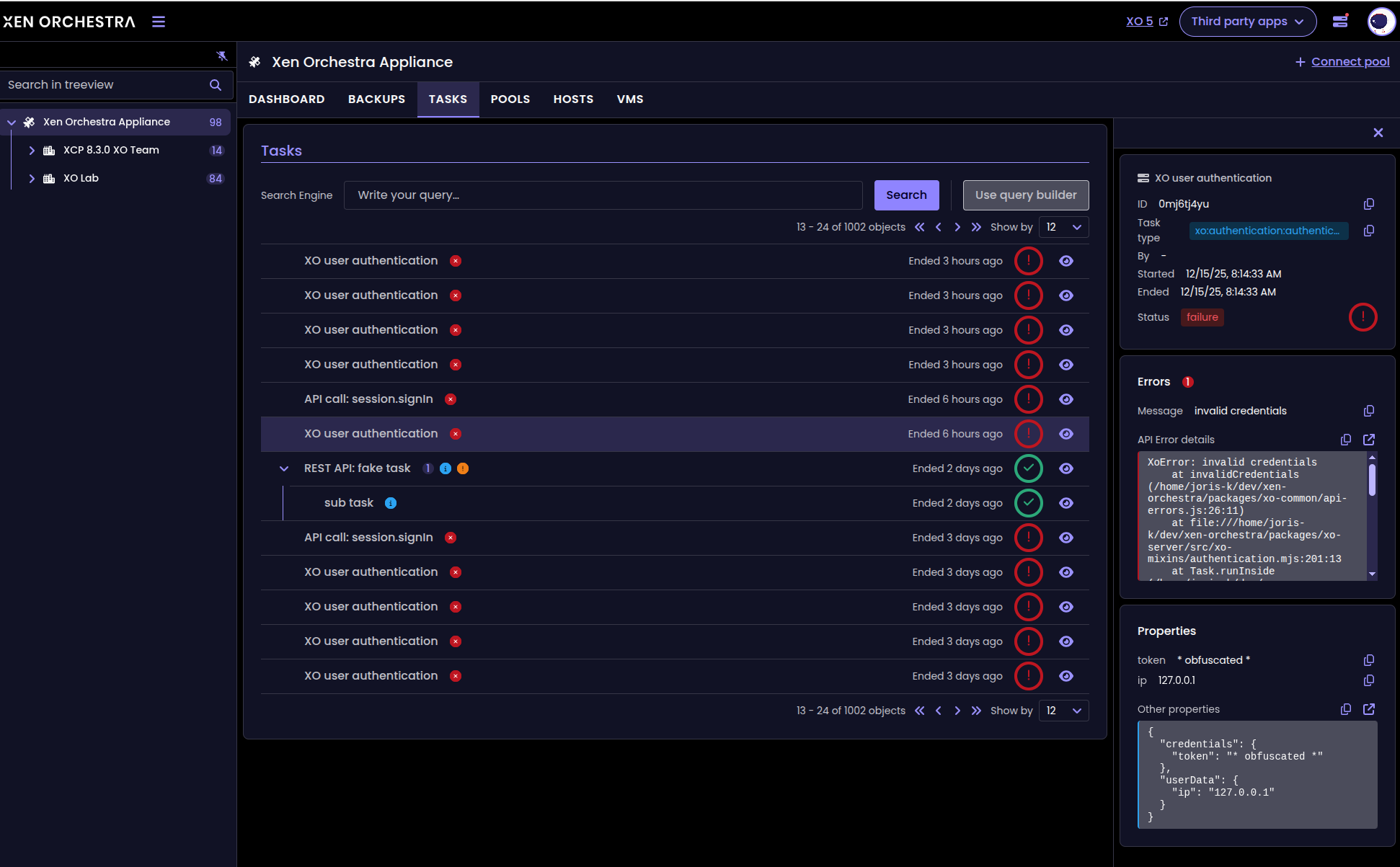
Task: Copy the task ID 0mj6tj4yu
Action: pos(1368,204)
